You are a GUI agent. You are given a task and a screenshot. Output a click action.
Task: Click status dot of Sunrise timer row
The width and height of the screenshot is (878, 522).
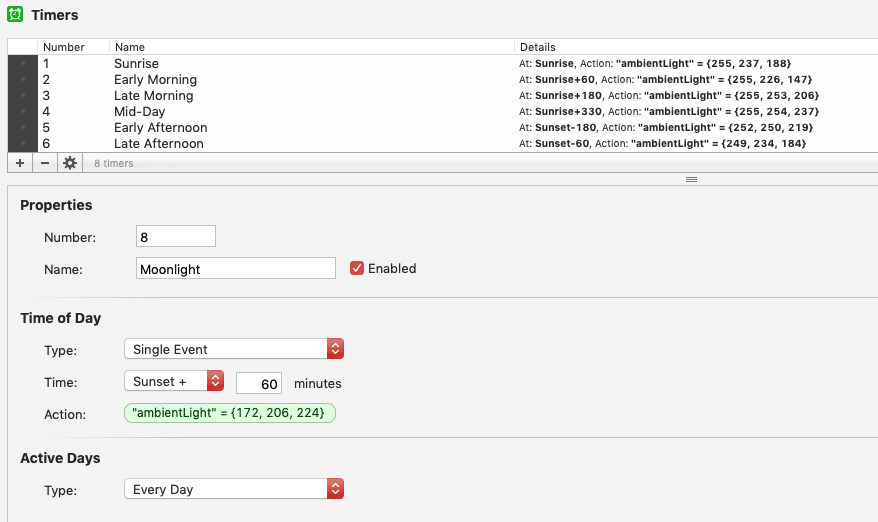[23, 64]
